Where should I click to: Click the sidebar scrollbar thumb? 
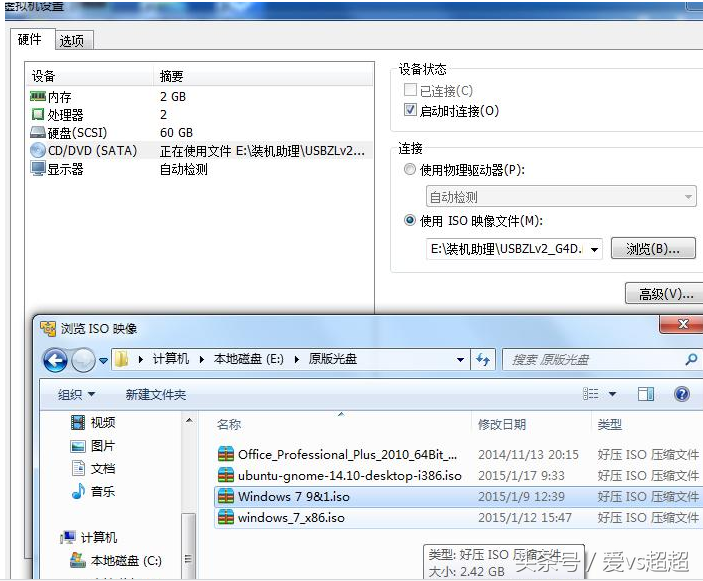188,546
